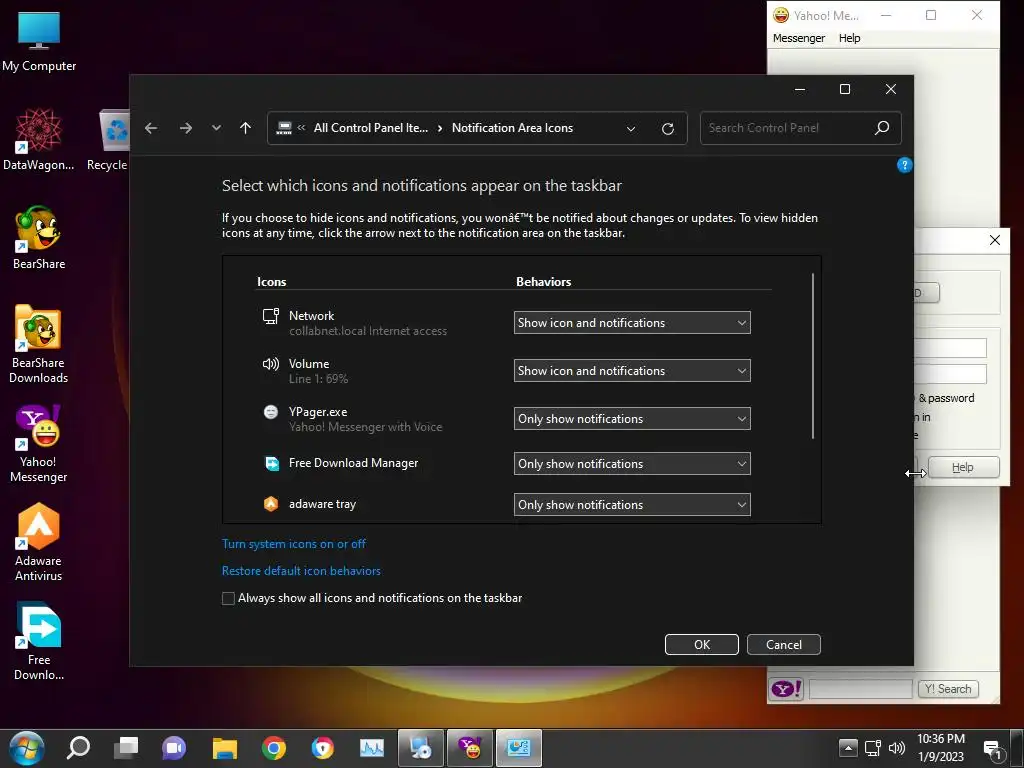Viewport: 1024px width, 768px height.
Task: Open DataWagon desktop shortcut
Action: [39, 140]
